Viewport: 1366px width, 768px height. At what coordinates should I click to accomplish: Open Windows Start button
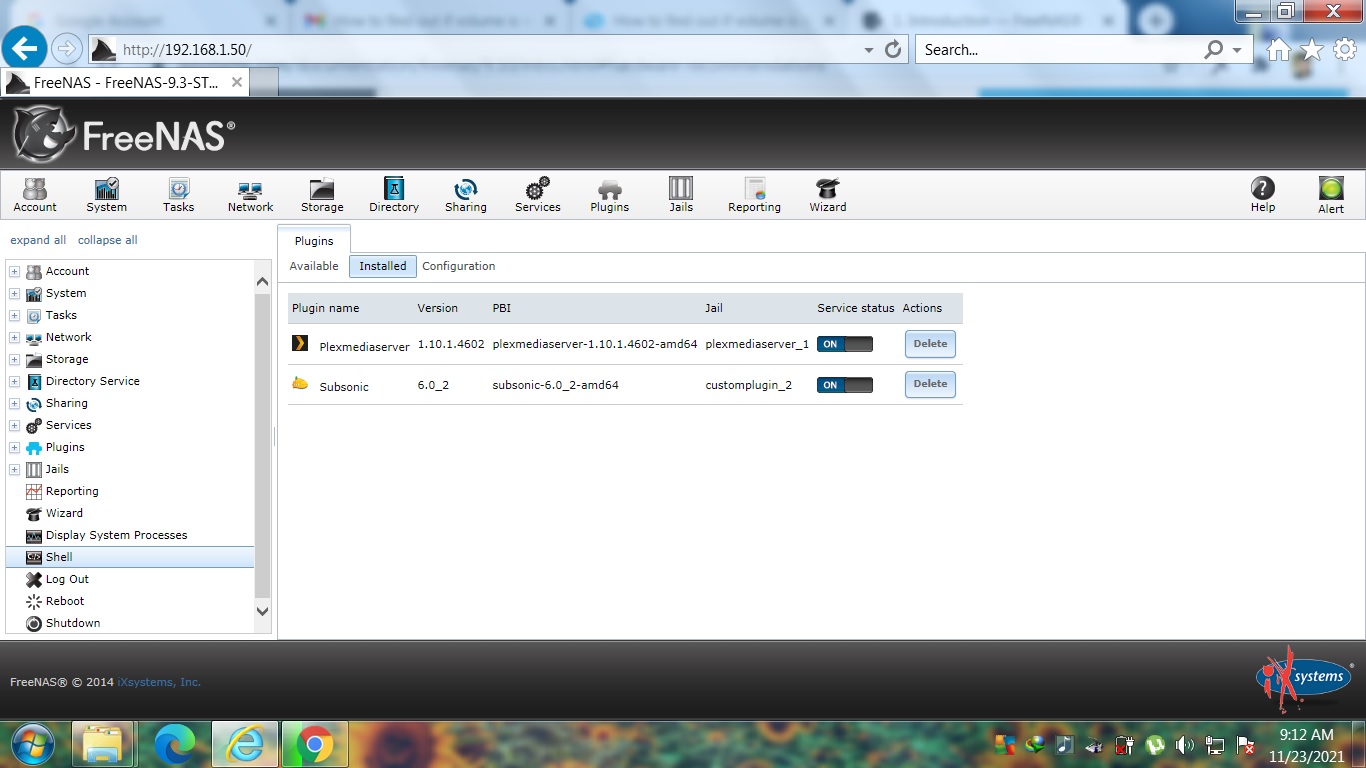tap(33, 744)
